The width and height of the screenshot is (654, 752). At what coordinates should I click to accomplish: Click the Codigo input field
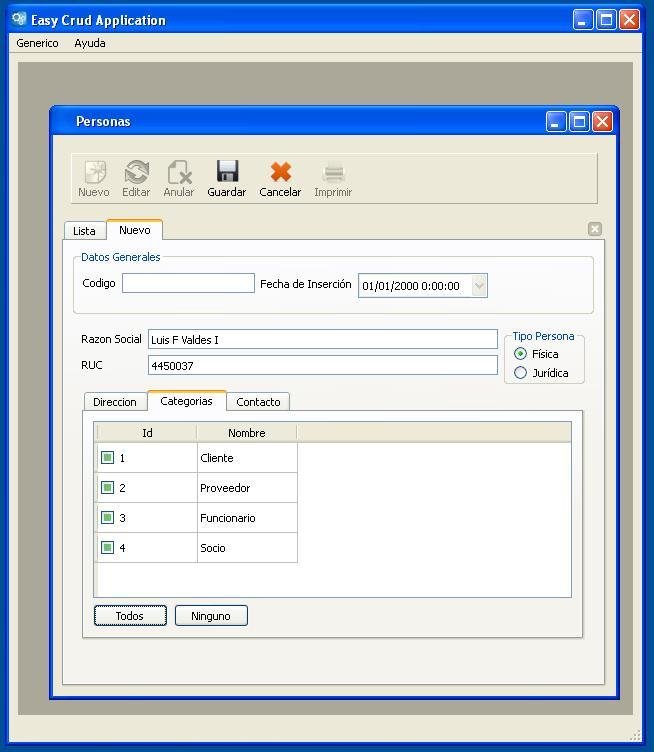click(188, 283)
